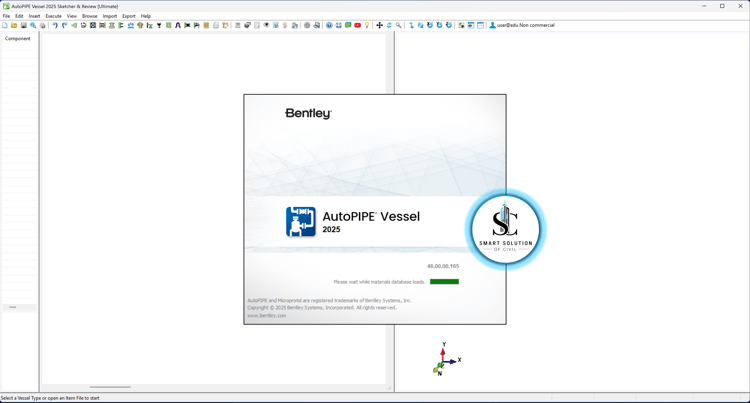Select the four-arrow pan tool
Screen dimensions: 750x403
pos(379,25)
